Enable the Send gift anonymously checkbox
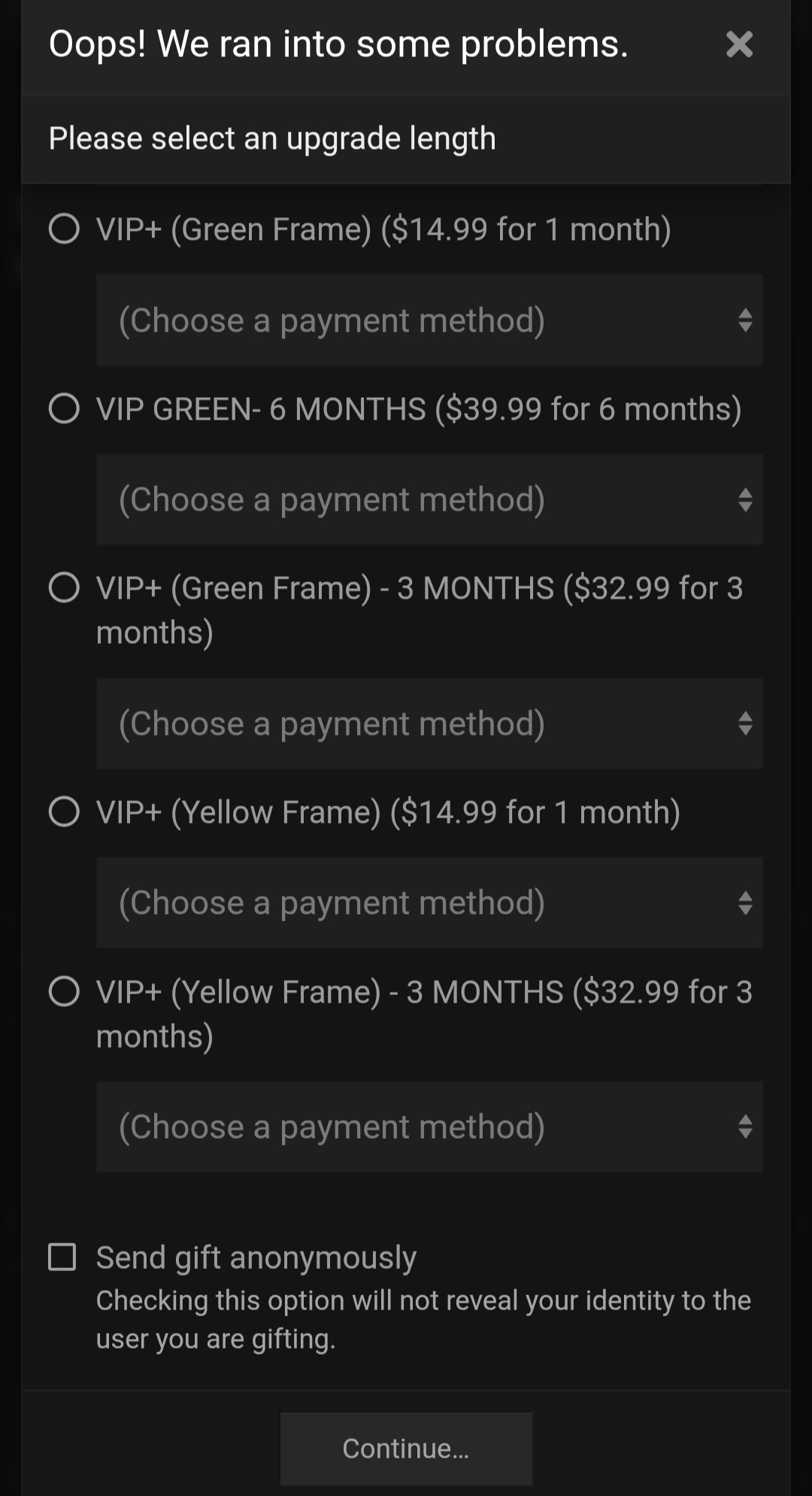The width and height of the screenshot is (812, 1496). 62,1257
